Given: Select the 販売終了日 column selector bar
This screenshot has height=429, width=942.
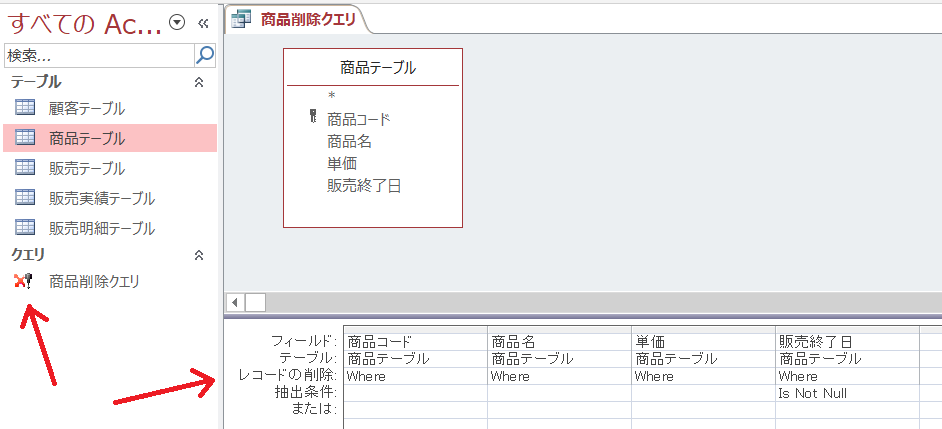Looking at the screenshot, I should (x=848, y=330).
